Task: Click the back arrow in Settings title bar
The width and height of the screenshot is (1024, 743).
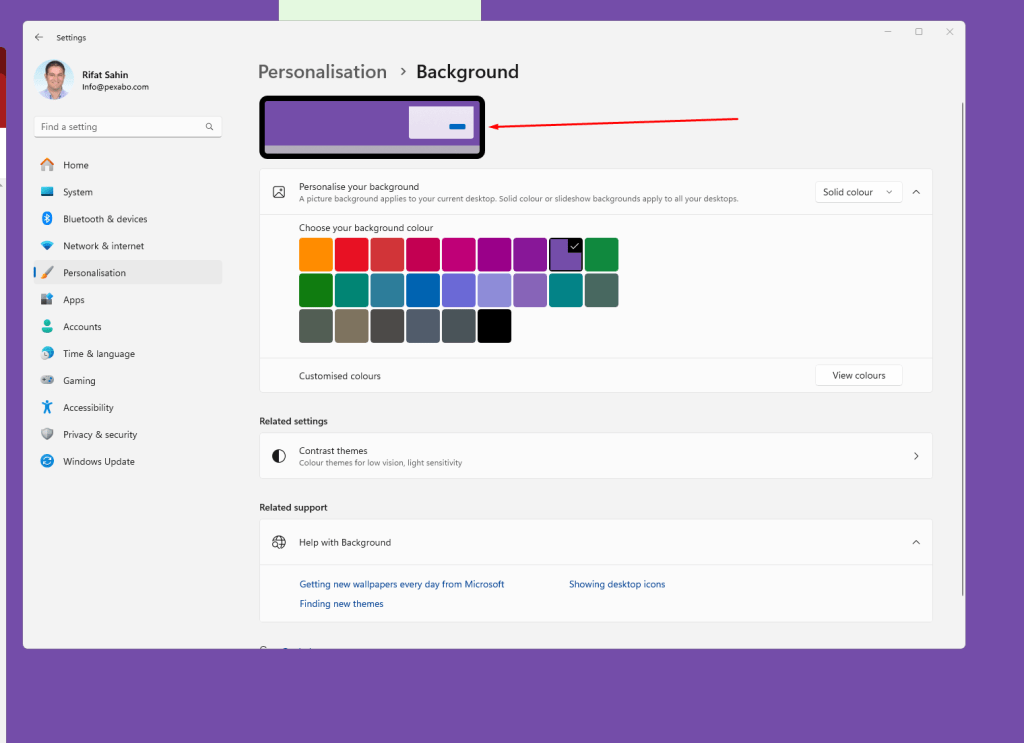Action: [x=39, y=37]
